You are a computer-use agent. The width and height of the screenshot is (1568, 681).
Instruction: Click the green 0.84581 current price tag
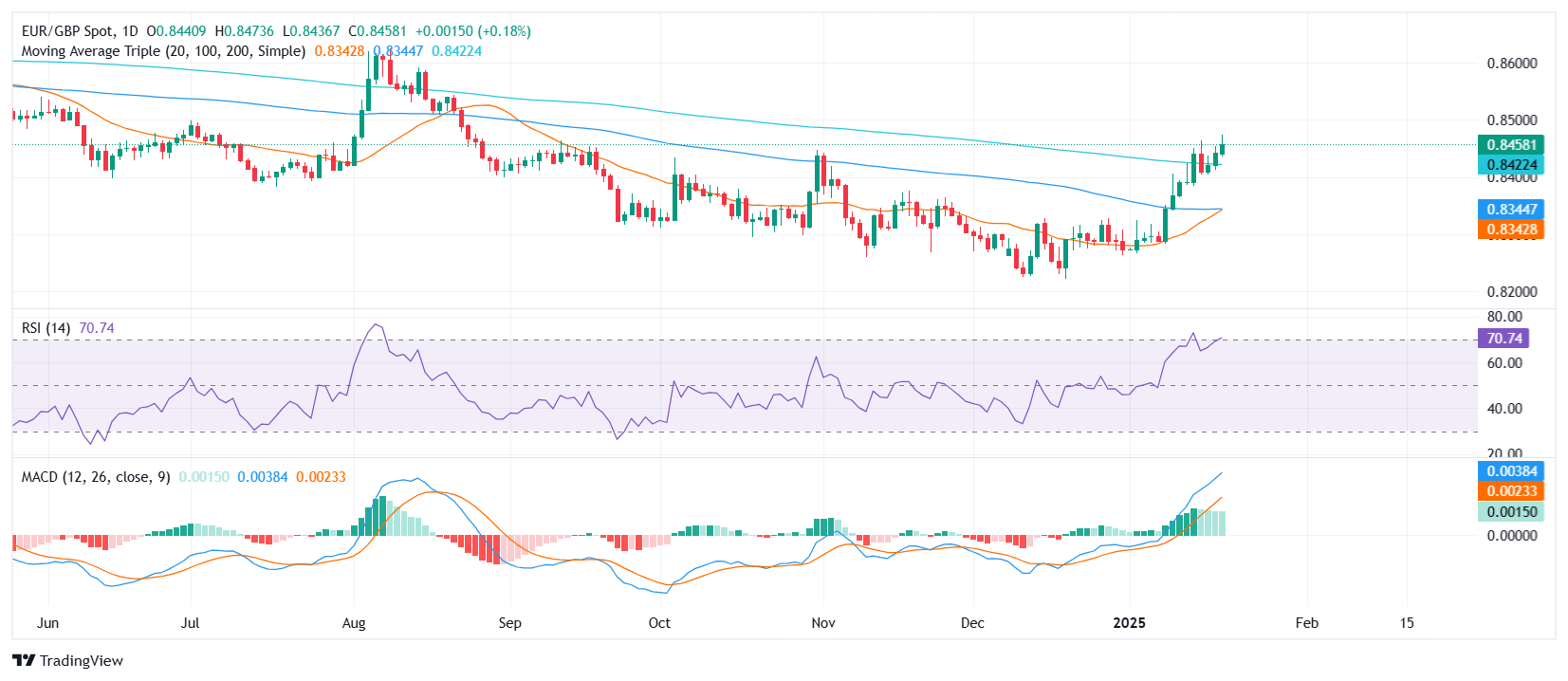pyautogui.click(x=1510, y=145)
